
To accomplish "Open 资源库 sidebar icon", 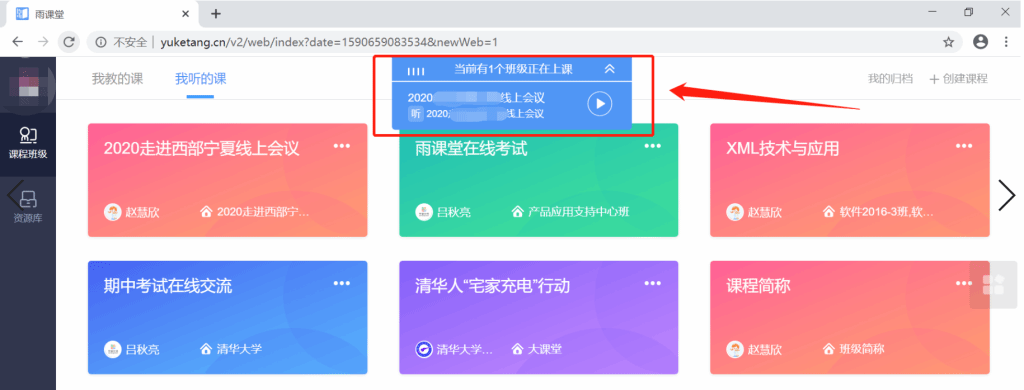I will point(28,206).
